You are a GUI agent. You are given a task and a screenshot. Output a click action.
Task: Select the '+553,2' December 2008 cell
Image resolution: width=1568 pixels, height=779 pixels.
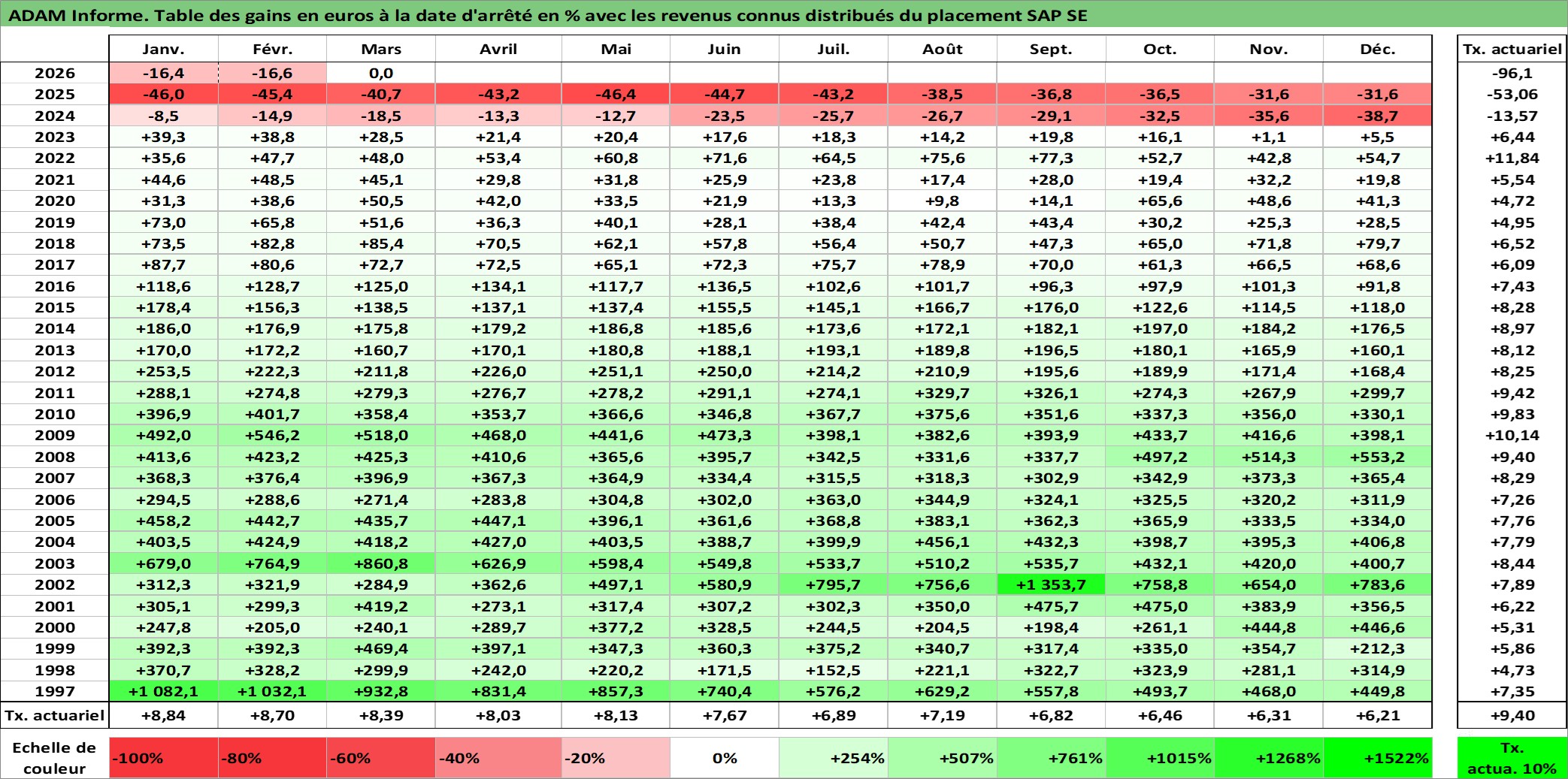1378,457
